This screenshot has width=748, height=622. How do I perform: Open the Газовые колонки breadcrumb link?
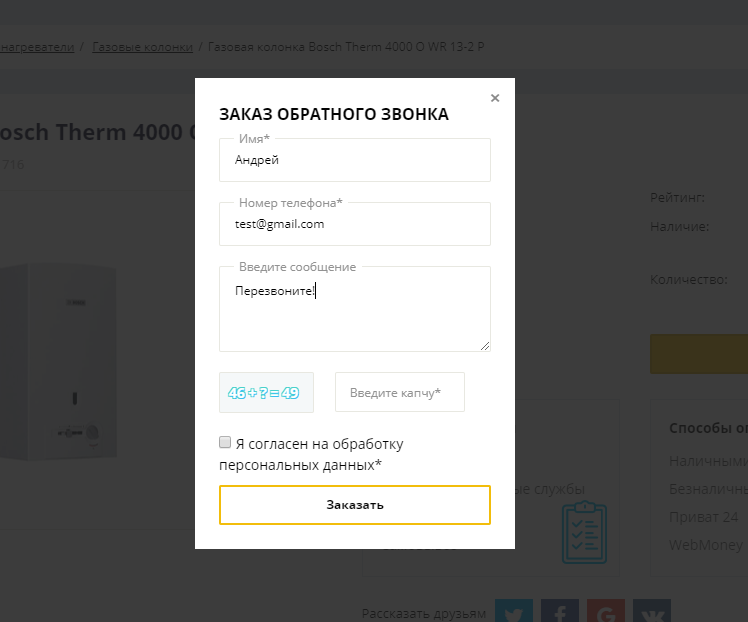[x=143, y=47]
